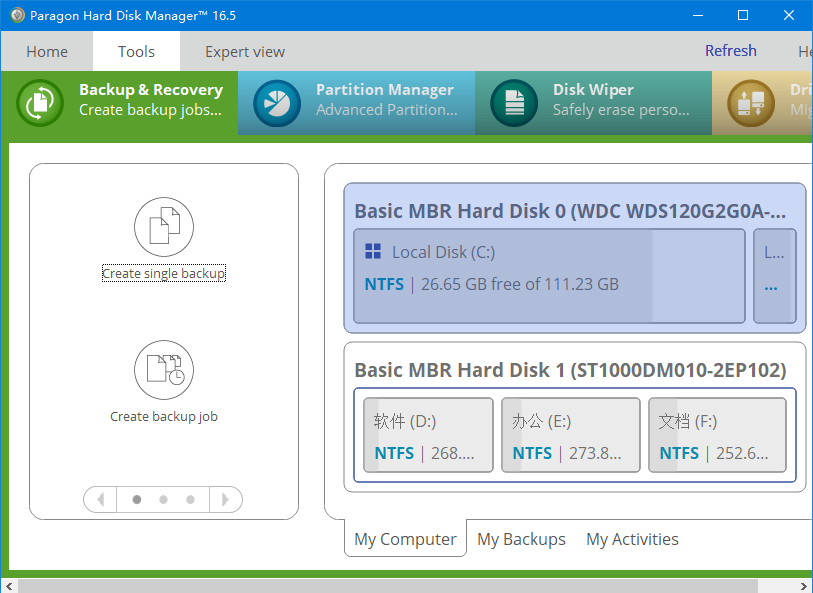813x593 pixels.
Task: Select the second carousel page dot
Action: [x=163, y=500]
